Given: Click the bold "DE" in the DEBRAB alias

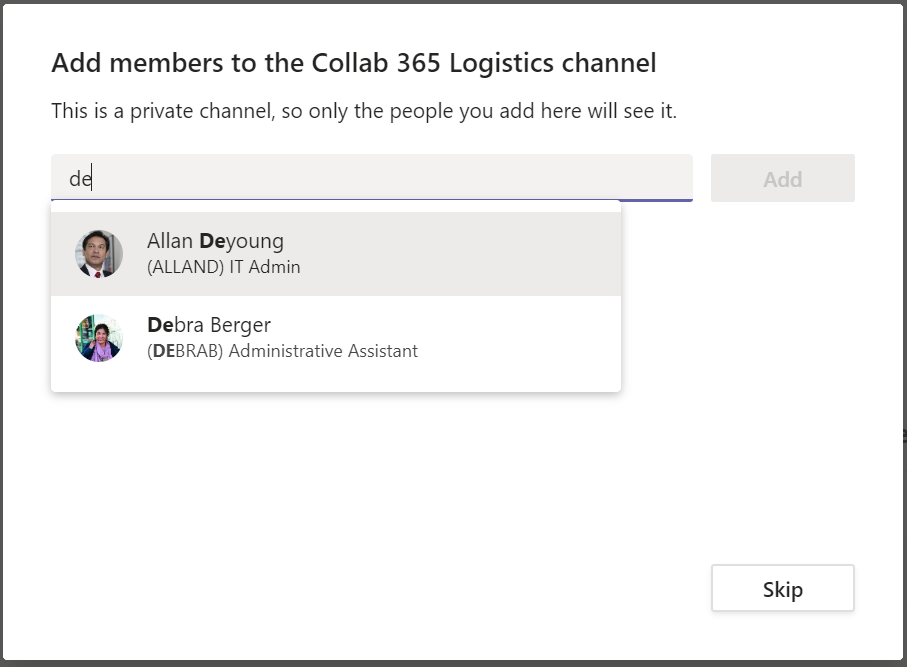Looking at the screenshot, I should 164,351.
